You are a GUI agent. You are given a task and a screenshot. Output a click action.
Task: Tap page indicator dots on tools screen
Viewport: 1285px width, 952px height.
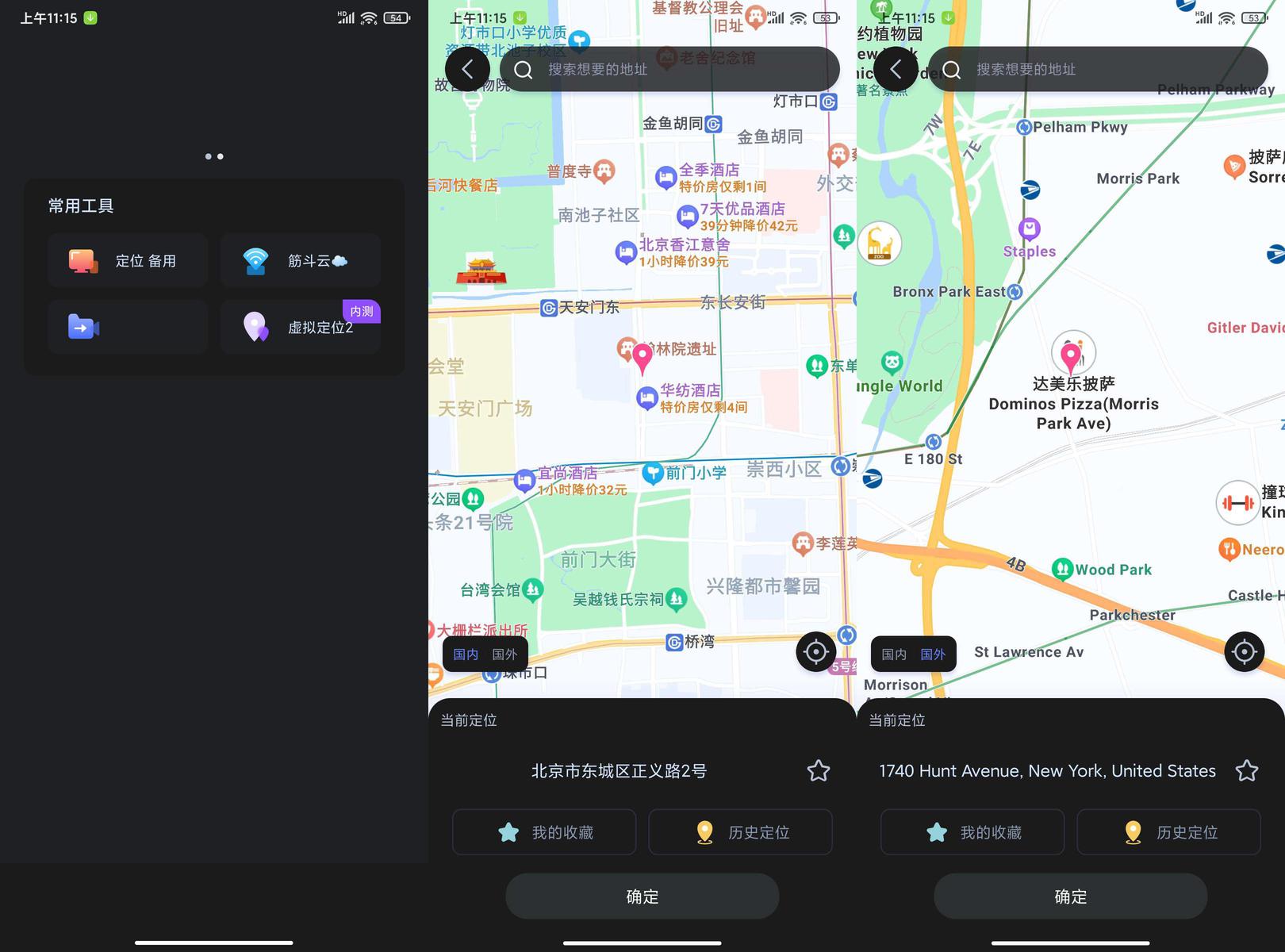pos(214,156)
